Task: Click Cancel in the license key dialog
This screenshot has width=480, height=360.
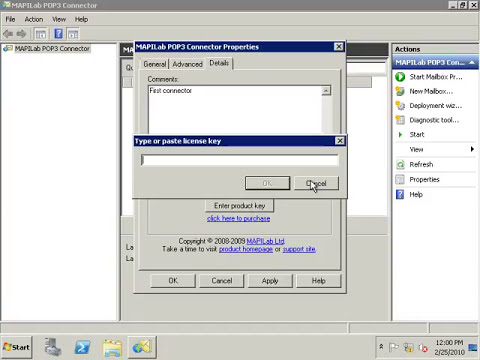Action: pos(316,183)
